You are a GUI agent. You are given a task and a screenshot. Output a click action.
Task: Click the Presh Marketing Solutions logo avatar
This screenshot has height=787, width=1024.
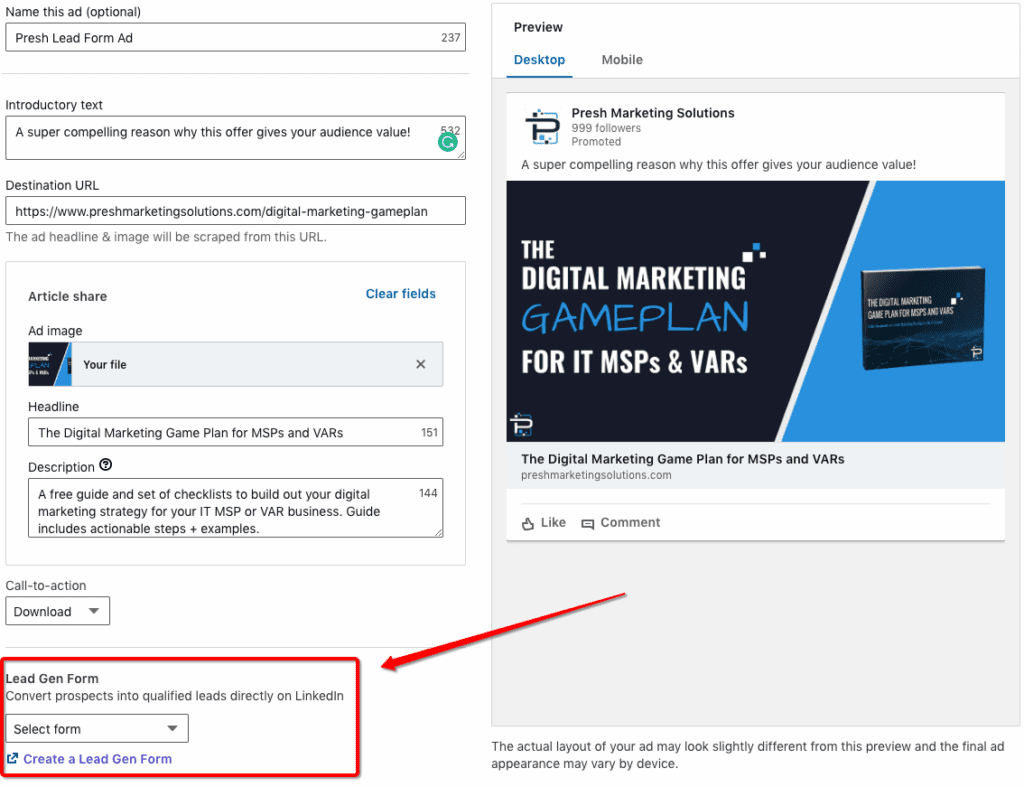[542, 127]
